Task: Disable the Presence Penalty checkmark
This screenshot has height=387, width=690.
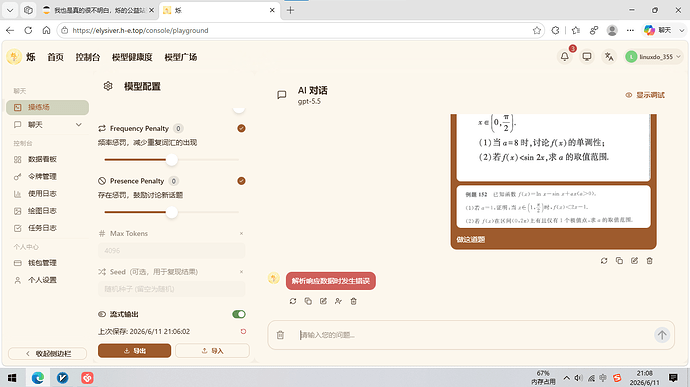Action: pos(241,181)
